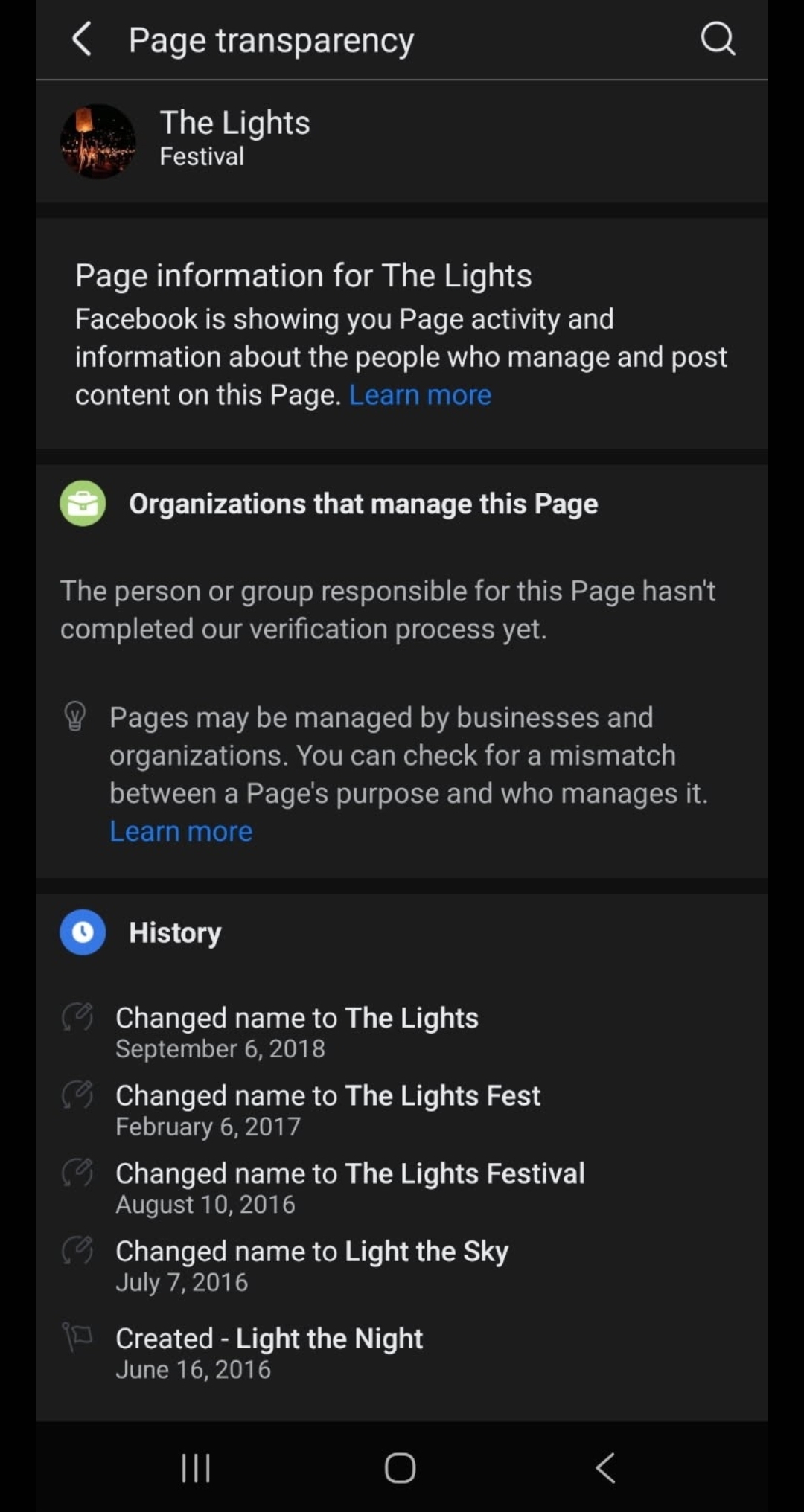Tap the flag icon beside Created entry
Viewport: 804px width, 1512px height.
(x=77, y=1337)
